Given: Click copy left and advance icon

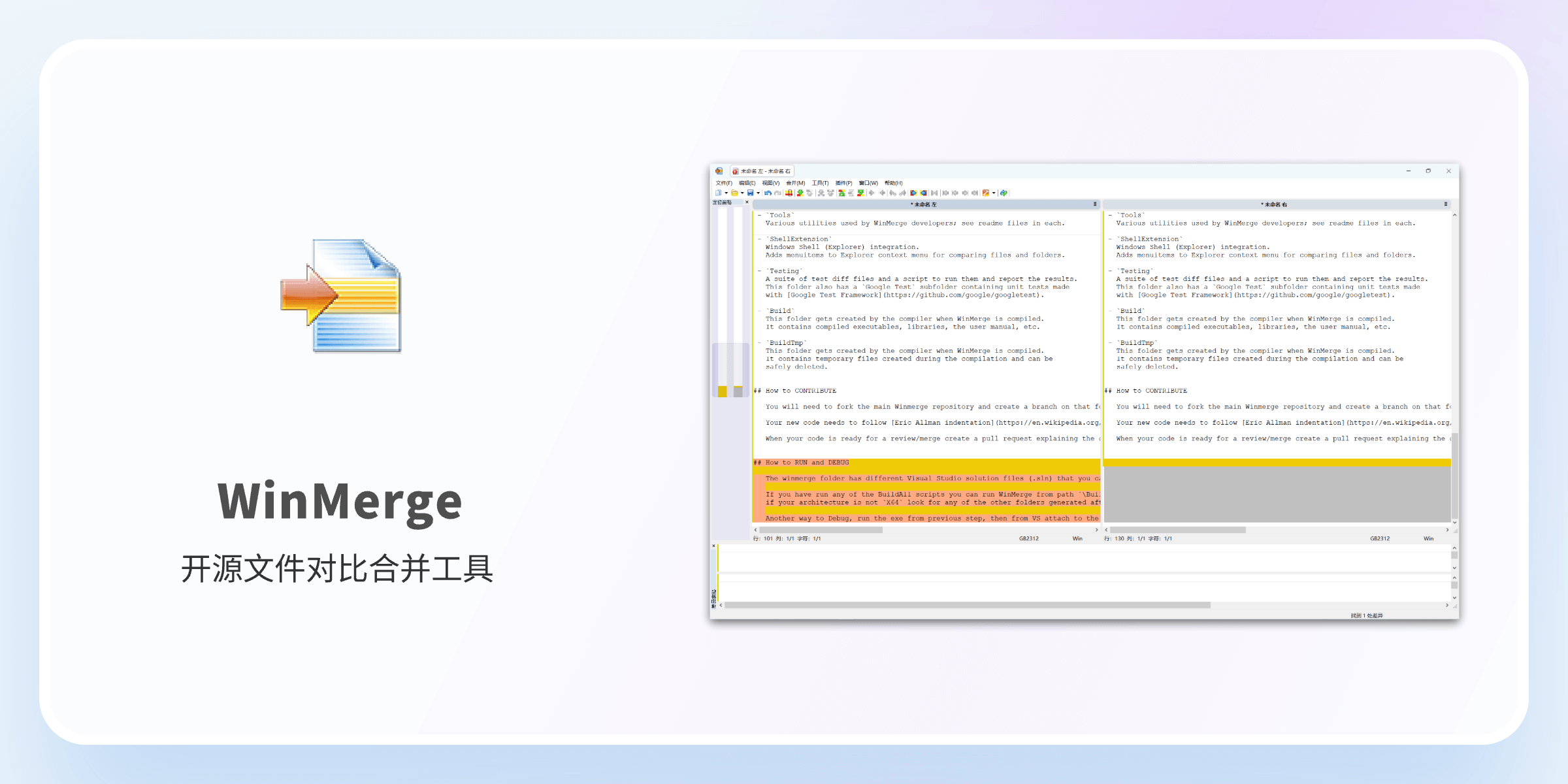Looking at the screenshot, I should tap(902, 193).
